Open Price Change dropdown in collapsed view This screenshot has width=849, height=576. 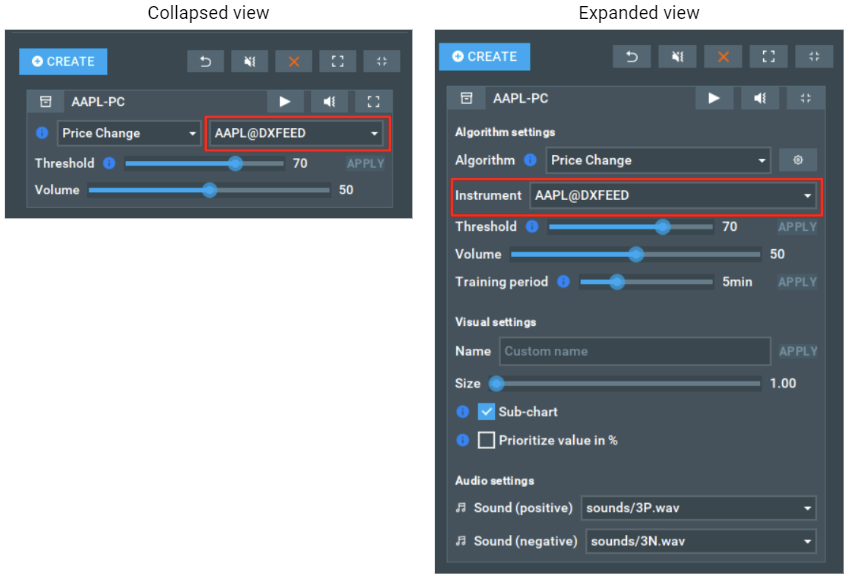click(129, 133)
